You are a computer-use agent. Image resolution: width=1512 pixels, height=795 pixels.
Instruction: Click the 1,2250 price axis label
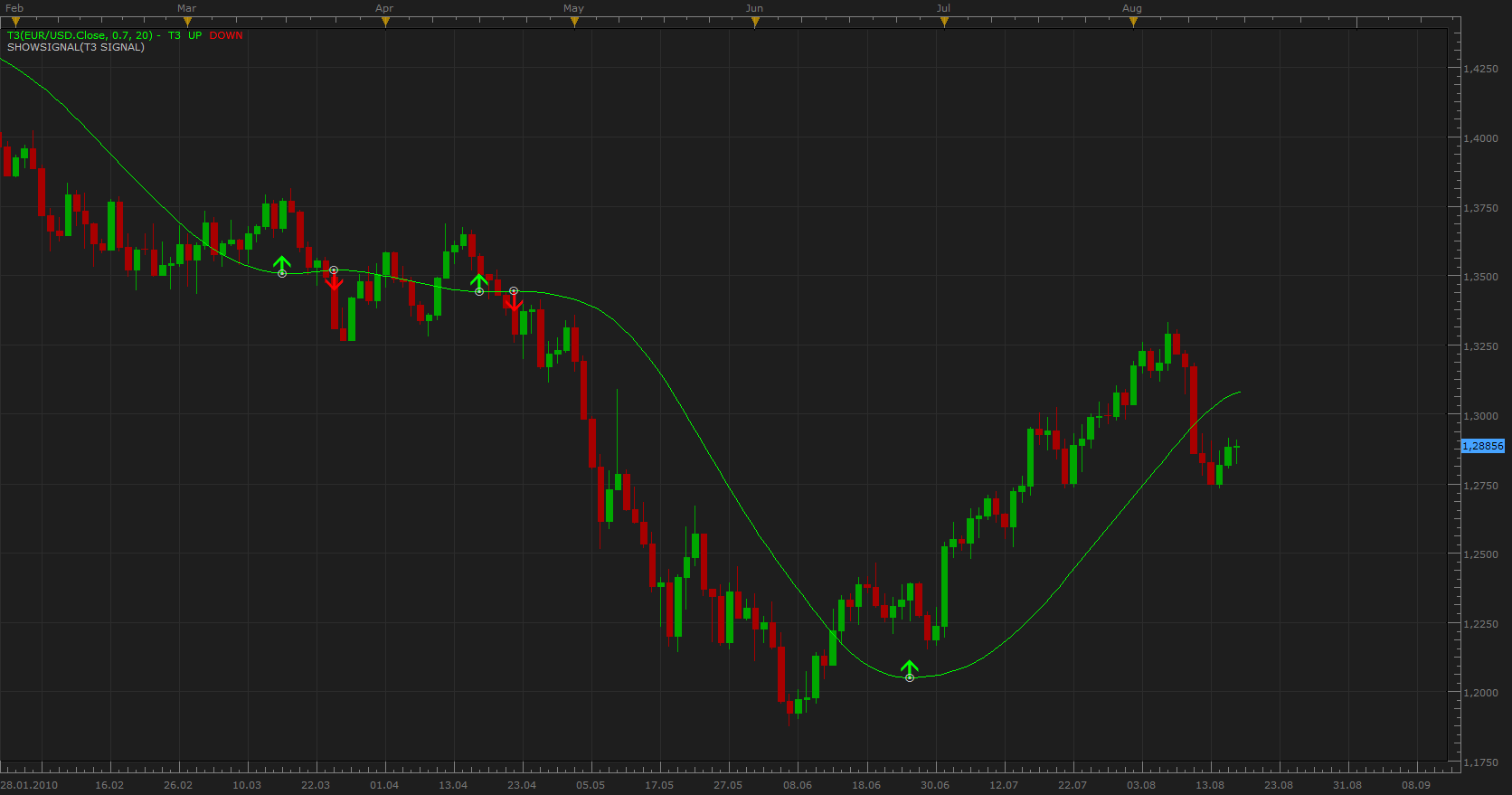point(1481,624)
